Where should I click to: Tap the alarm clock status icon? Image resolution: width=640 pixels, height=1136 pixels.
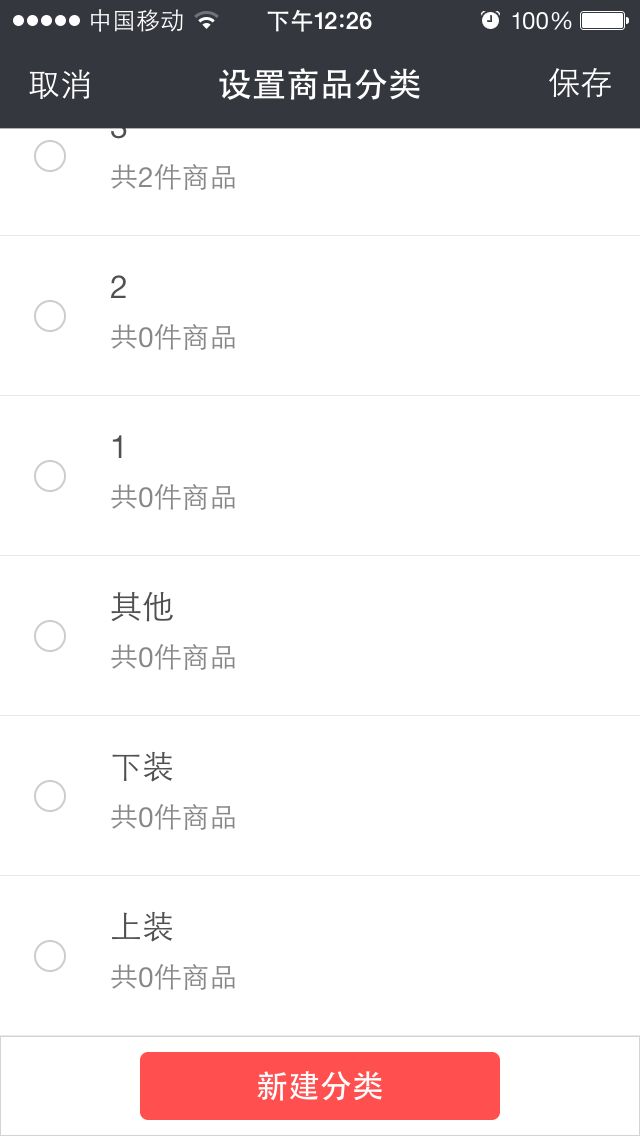click(x=490, y=21)
